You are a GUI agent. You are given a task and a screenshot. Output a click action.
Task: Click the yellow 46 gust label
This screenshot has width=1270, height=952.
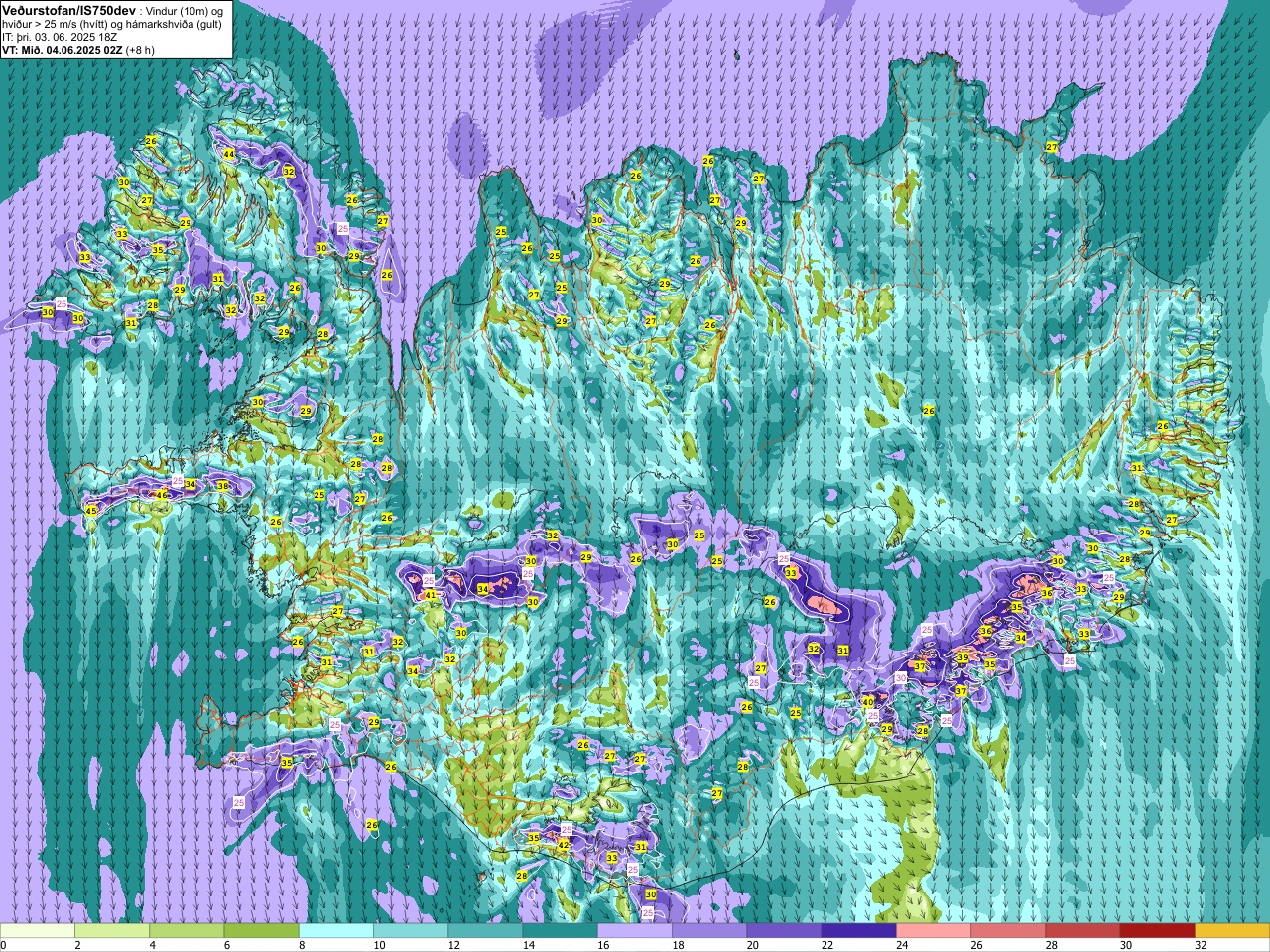tap(163, 494)
